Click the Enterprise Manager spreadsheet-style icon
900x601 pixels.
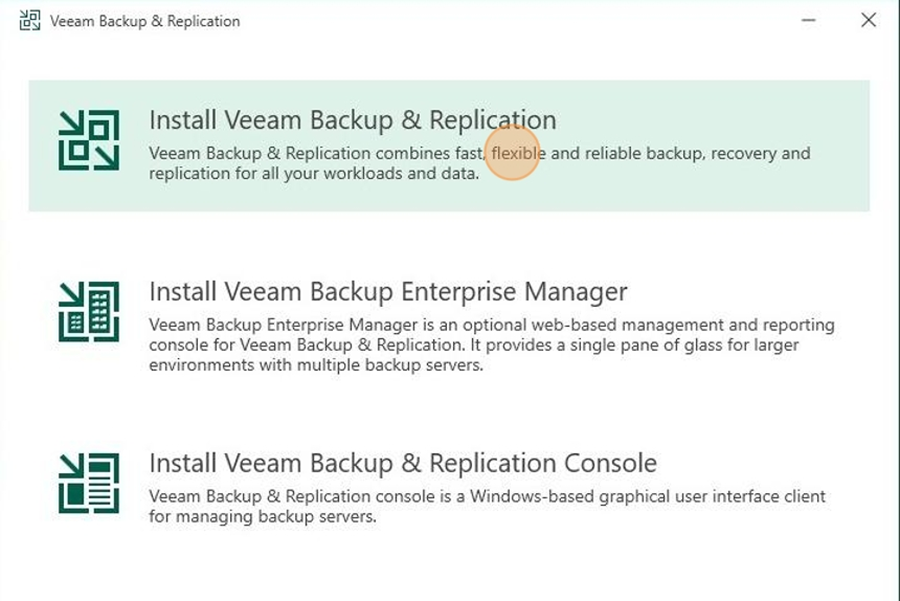(89, 312)
